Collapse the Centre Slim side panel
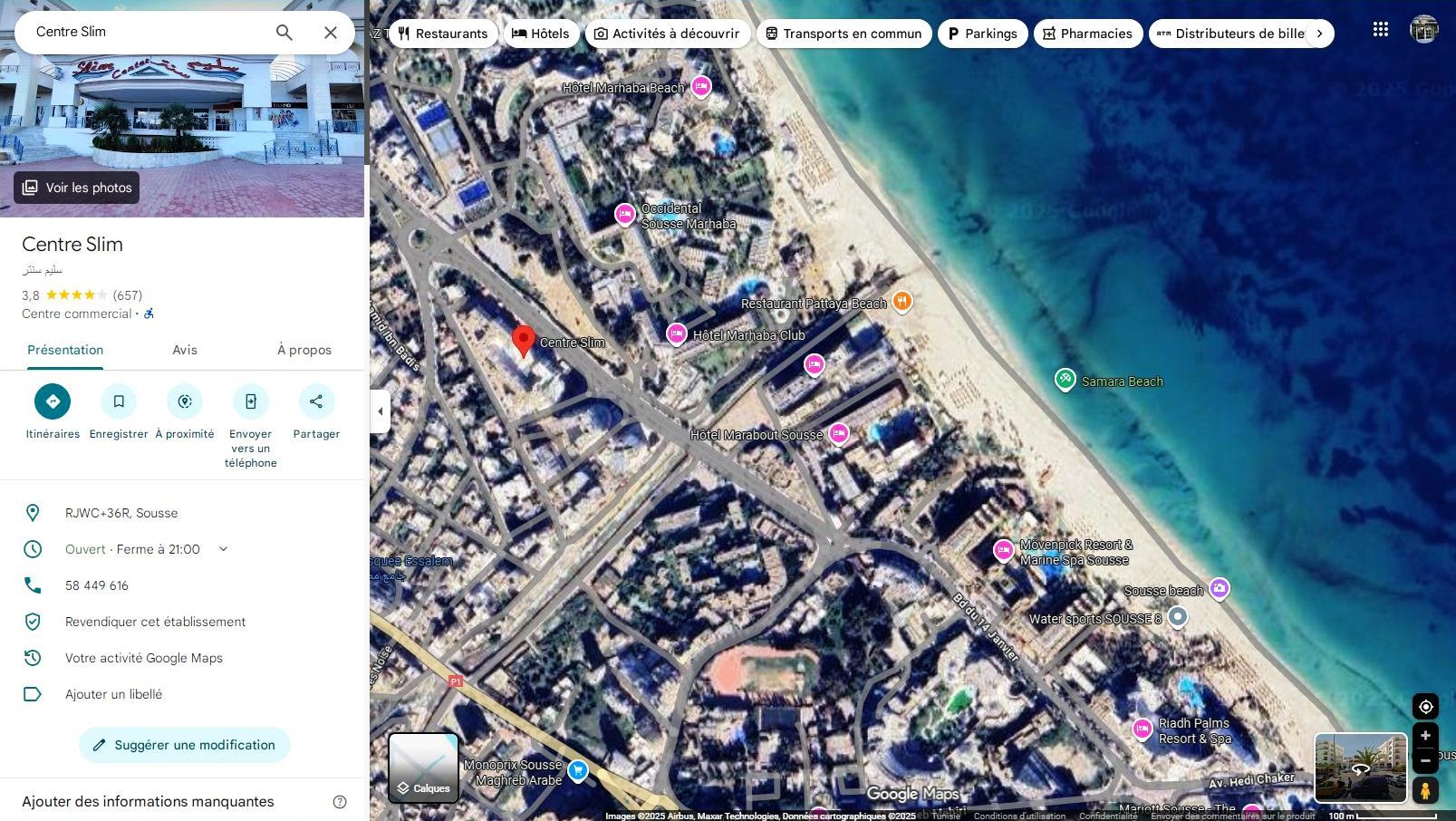1456x821 pixels. [x=380, y=410]
